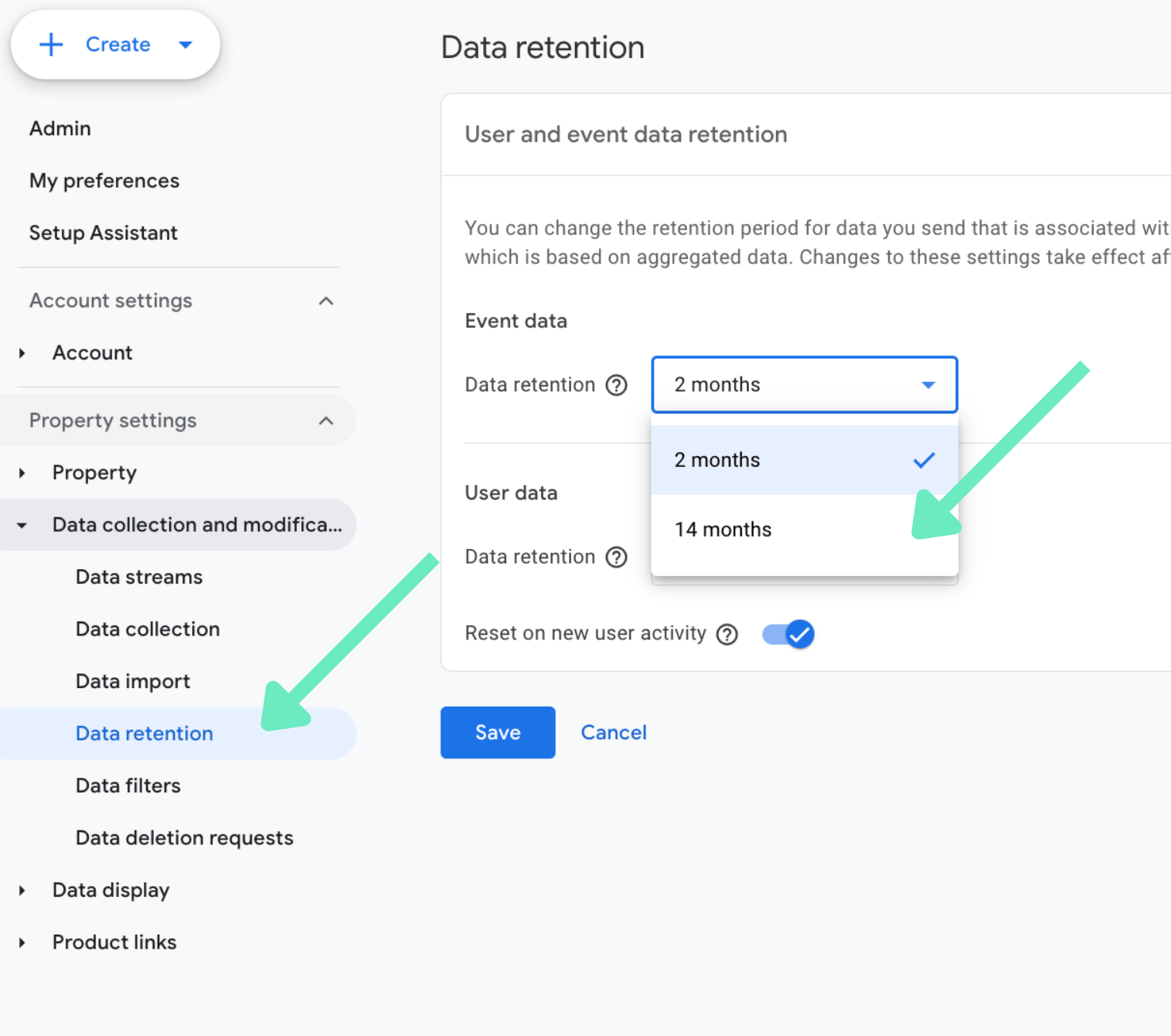Expand the Data display arrow
The image size is (1171, 1036).
(x=22, y=891)
